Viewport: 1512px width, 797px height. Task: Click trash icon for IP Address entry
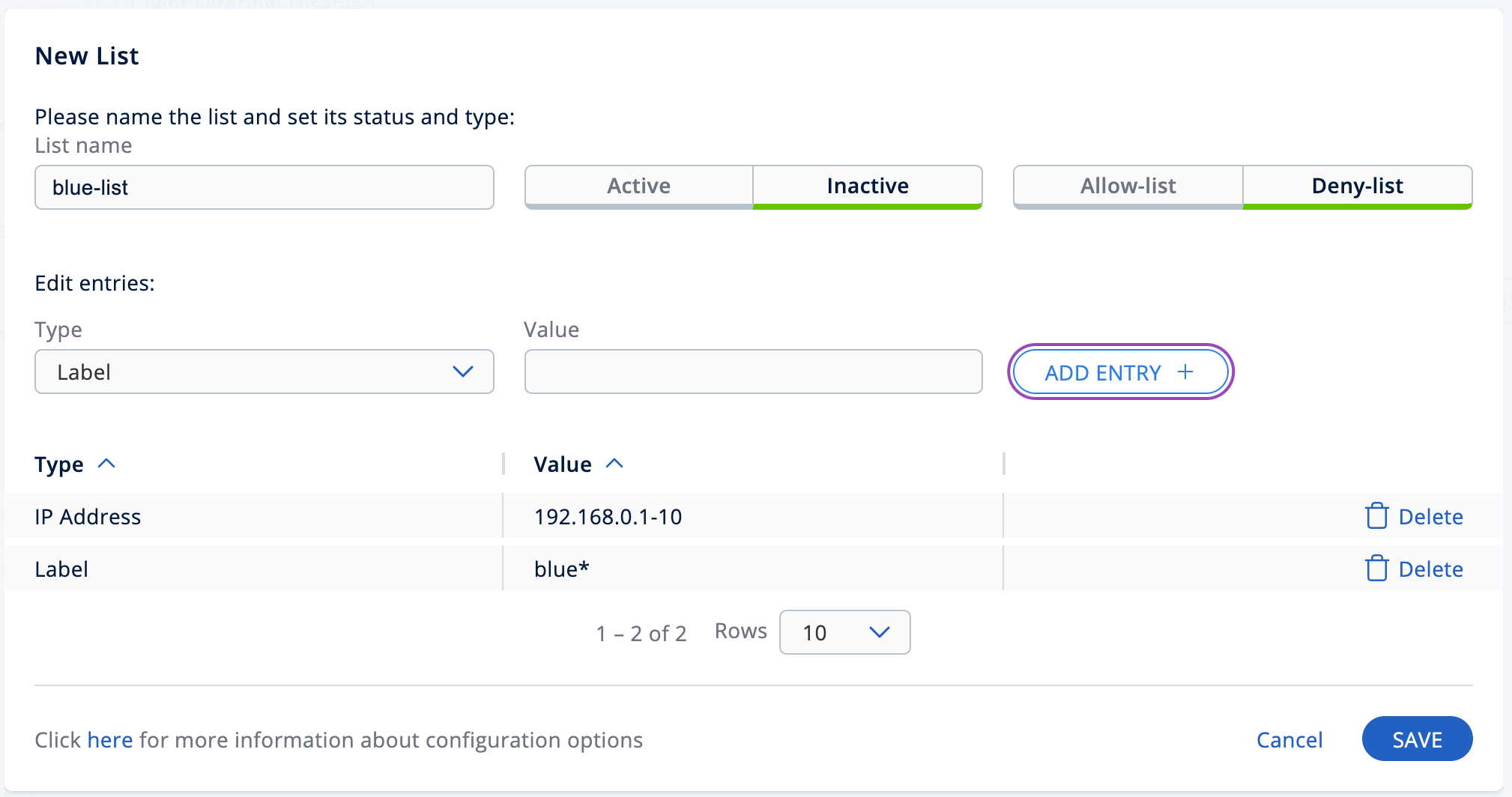(x=1376, y=516)
